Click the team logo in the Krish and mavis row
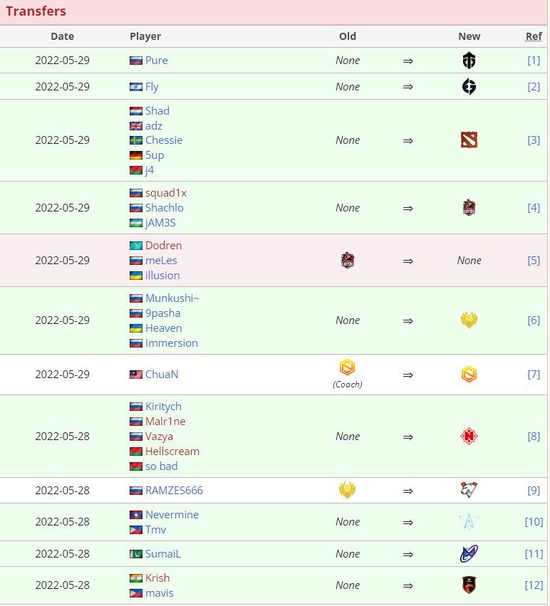The width and height of the screenshot is (550, 606). (x=469, y=585)
